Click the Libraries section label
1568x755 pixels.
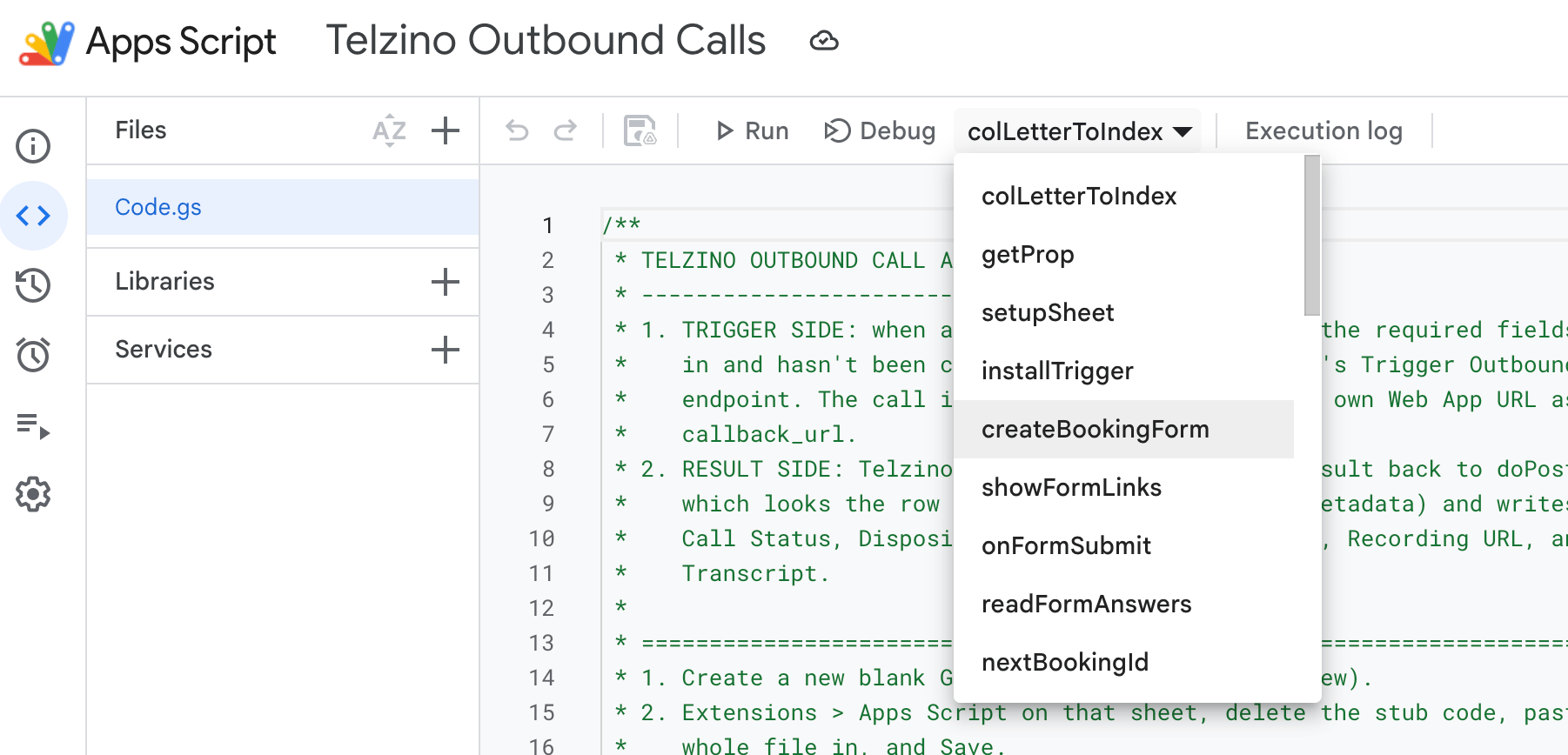(x=164, y=281)
